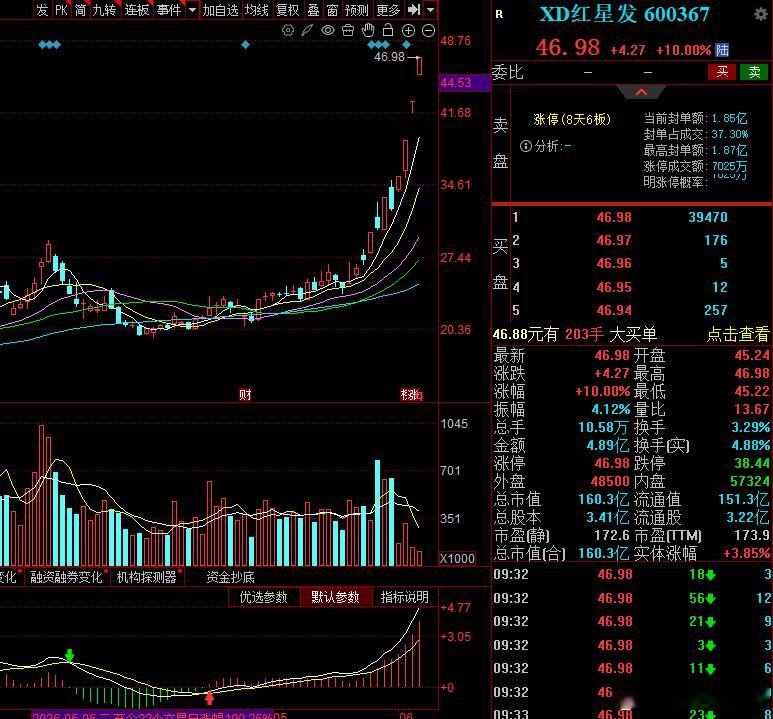Click the 陆 Stock Connect badge
The image size is (773, 719).
[x=722, y=50]
